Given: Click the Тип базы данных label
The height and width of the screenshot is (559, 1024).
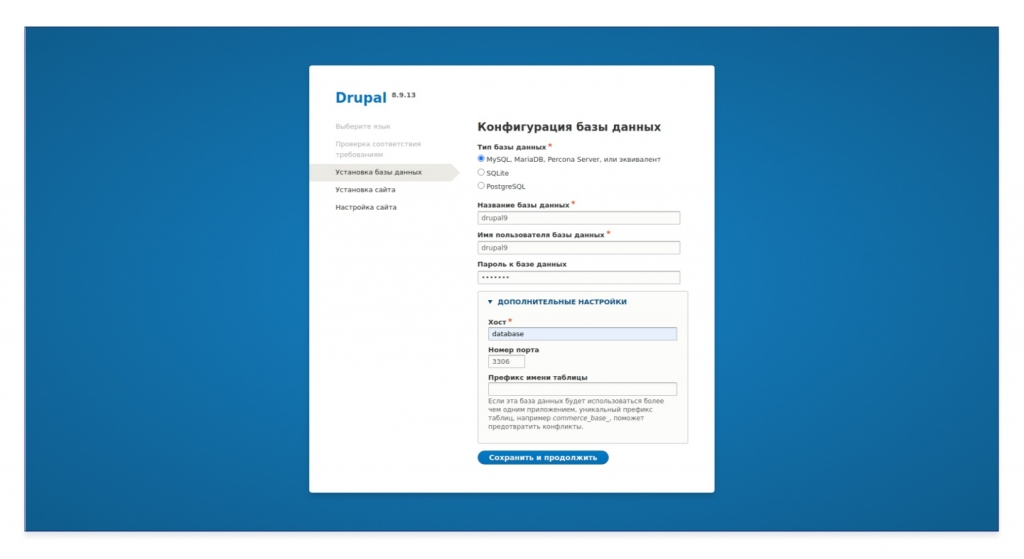Looking at the screenshot, I should click(x=511, y=147).
